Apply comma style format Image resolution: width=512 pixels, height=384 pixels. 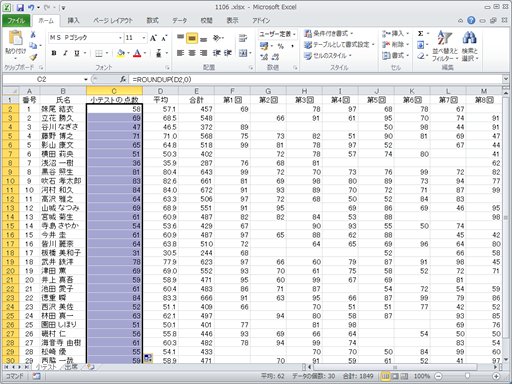point(292,46)
